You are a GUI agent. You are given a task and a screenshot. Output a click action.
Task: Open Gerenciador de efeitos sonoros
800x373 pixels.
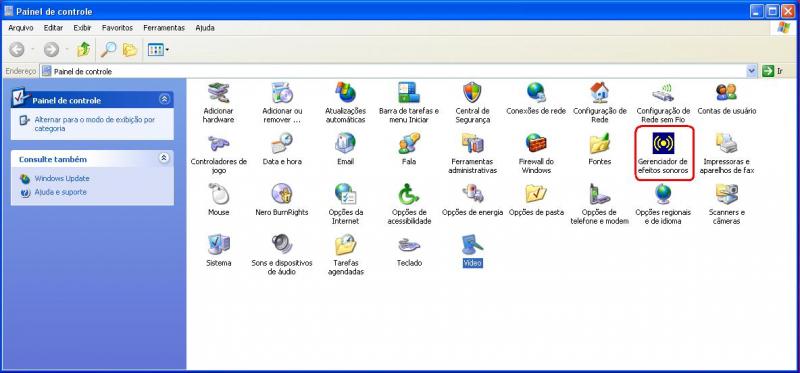[x=663, y=153]
